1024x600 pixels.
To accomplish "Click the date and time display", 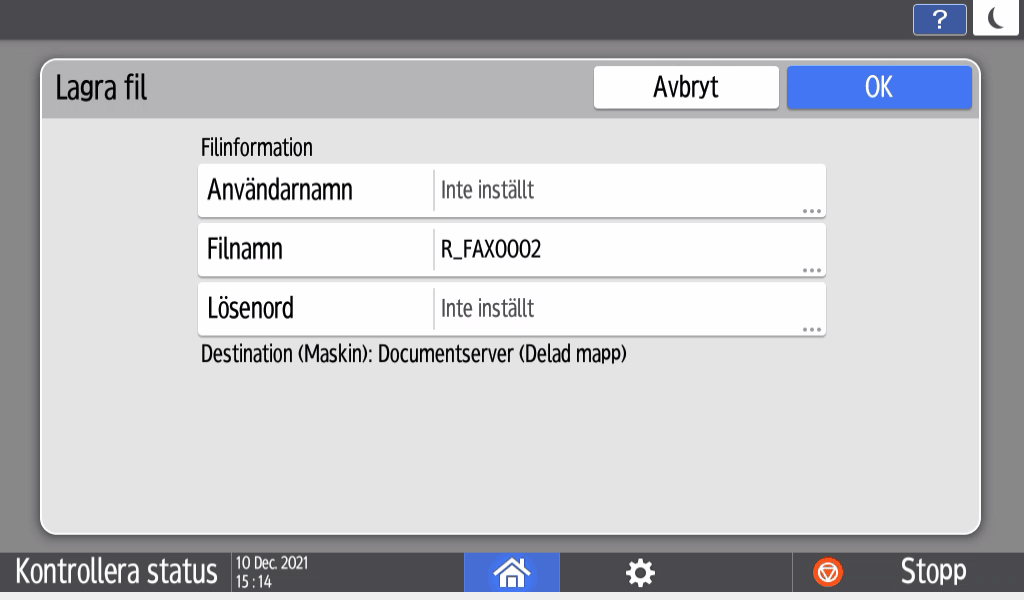I will (x=272, y=572).
